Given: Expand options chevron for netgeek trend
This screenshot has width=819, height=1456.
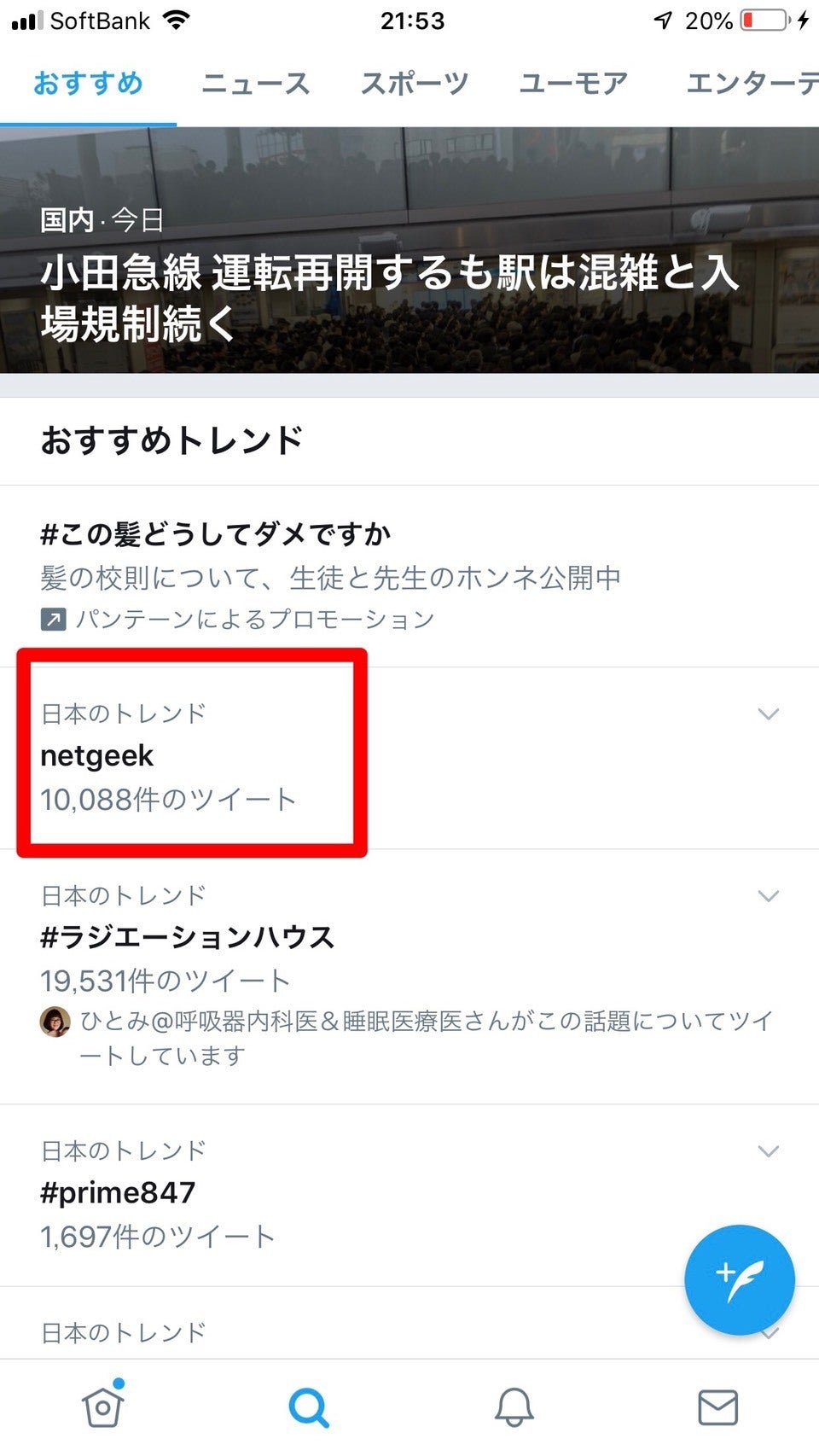Looking at the screenshot, I should (769, 713).
